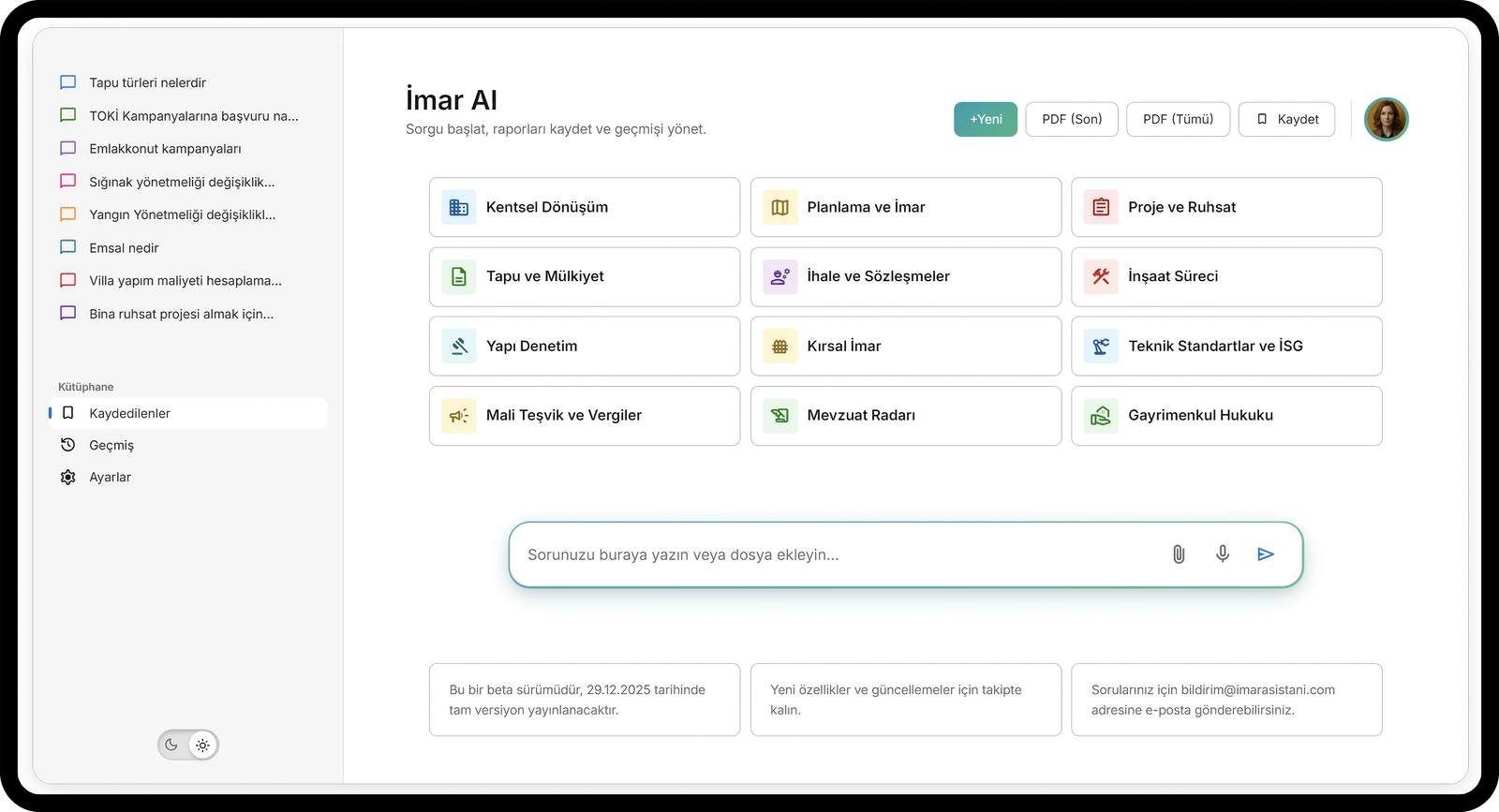Click the paperclip attach file icon
Image resolution: width=1499 pixels, height=812 pixels.
[x=1179, y=554]
